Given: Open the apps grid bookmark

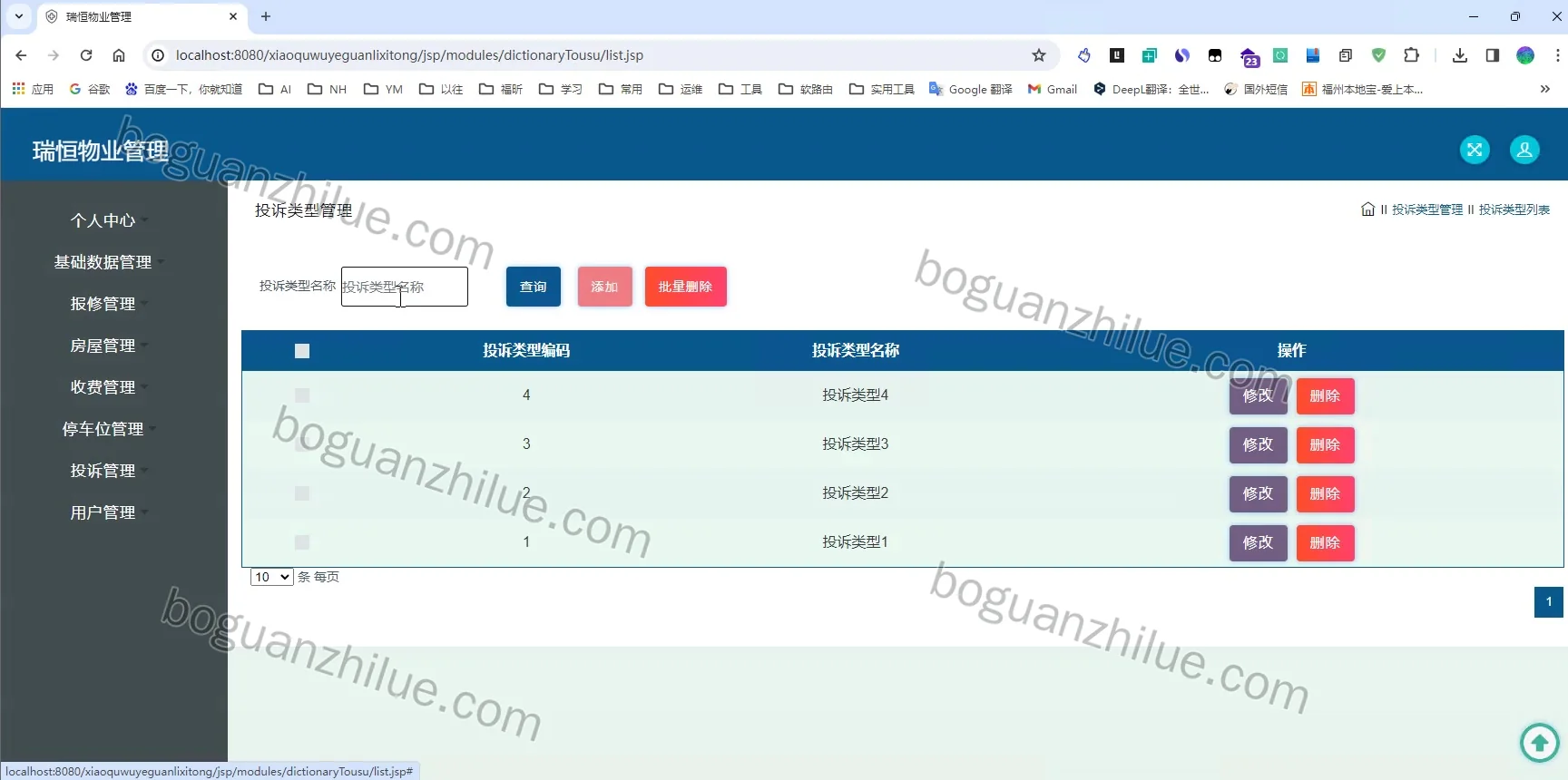Looking at the screenshot, I should pos(33,89).
